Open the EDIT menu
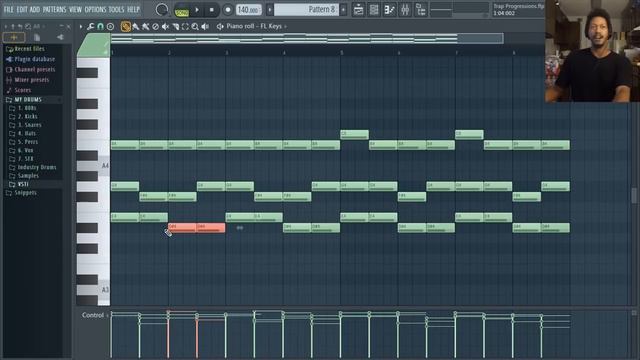Image resolution: width=640 pixels, height=360 pixels. (22, 9)
